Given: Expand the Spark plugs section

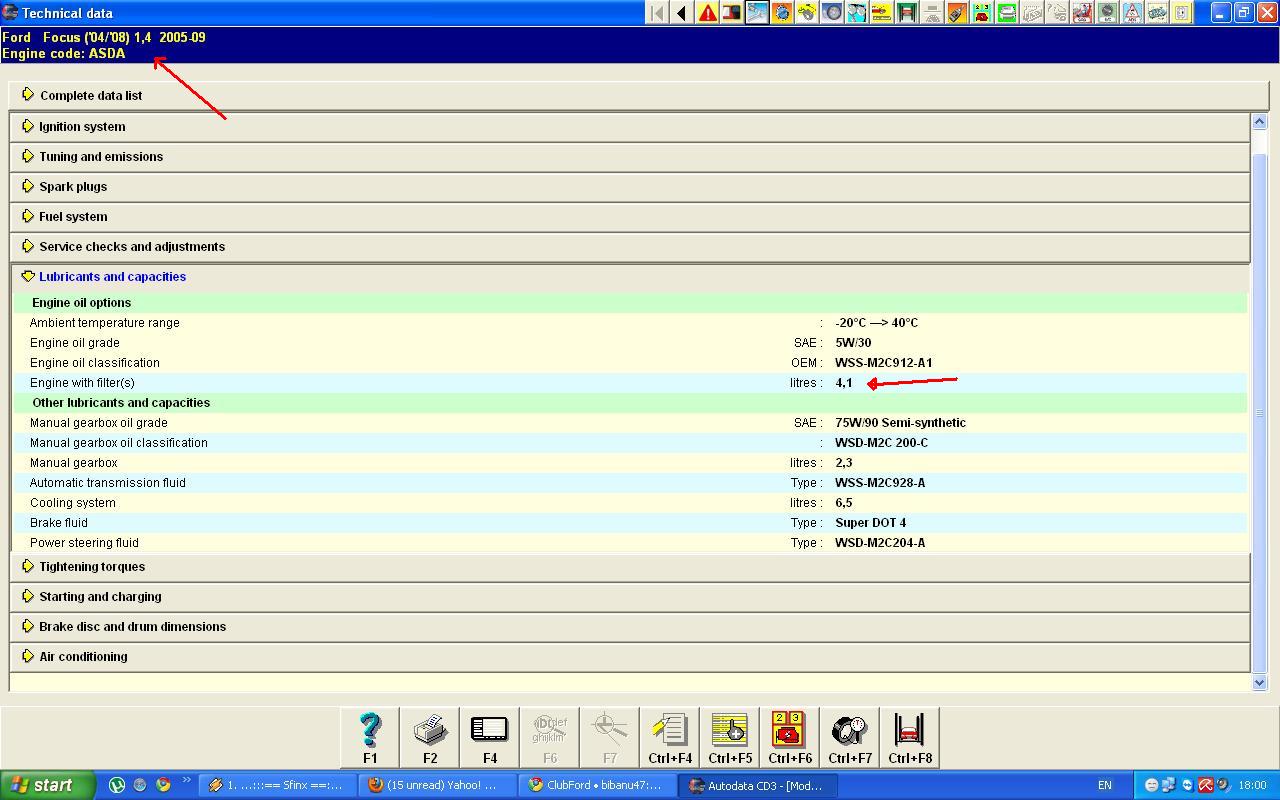Looking at the screenshot, I should click(x=73, y=187).
